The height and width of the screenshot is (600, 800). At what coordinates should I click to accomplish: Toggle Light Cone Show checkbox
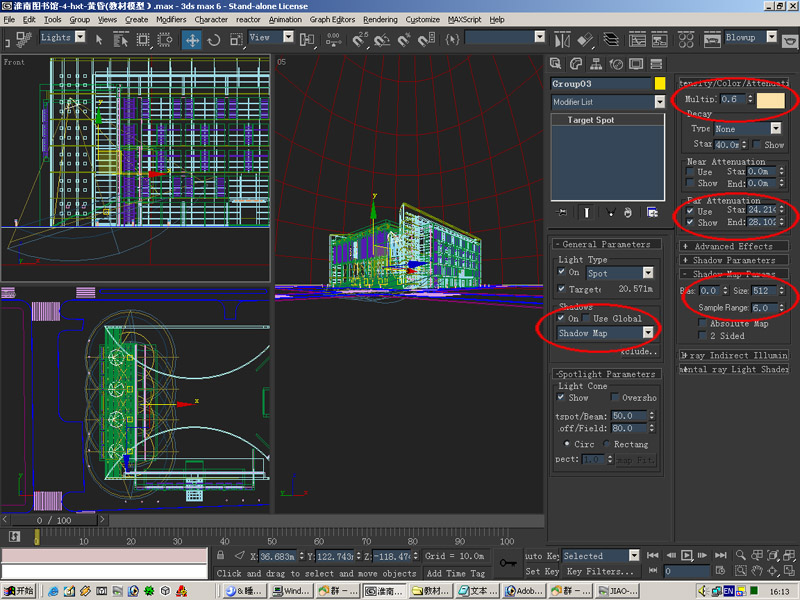point(561,397)
